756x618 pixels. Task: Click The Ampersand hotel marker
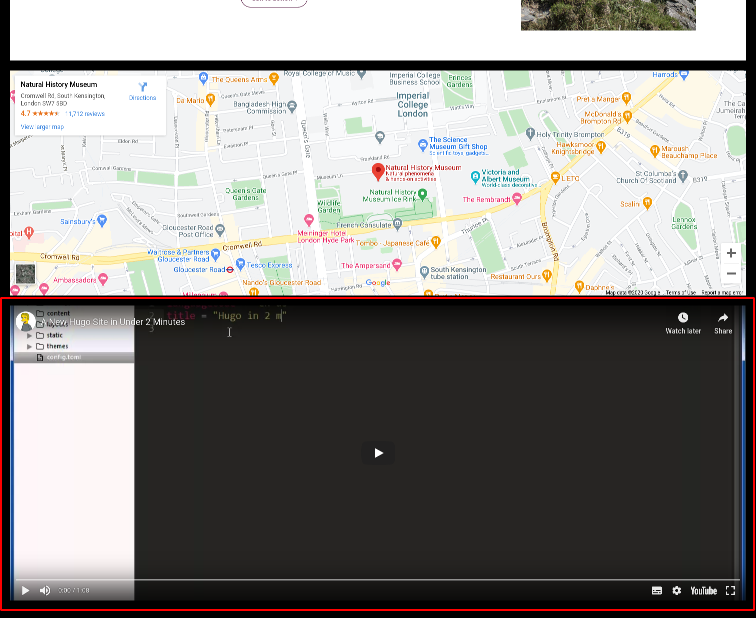(396, 264)
